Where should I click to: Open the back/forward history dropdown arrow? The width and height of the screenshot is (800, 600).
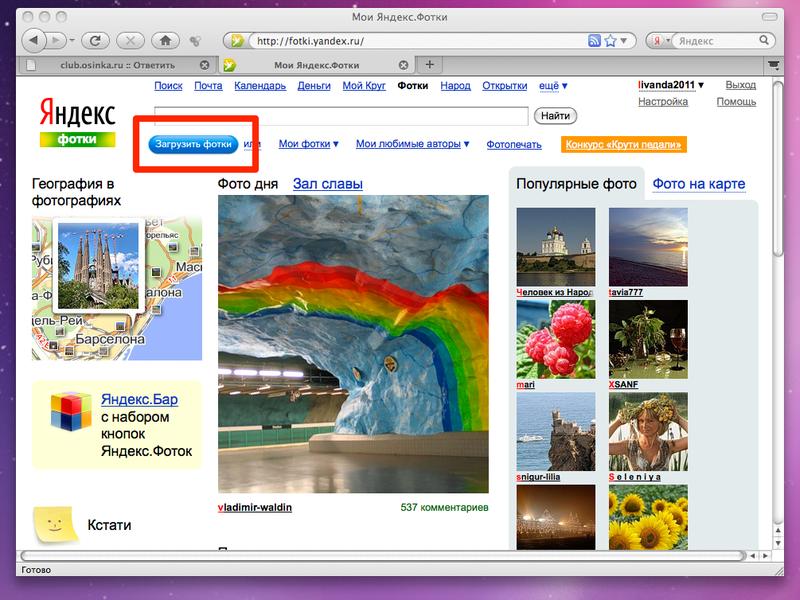click(x=72, y=41)
